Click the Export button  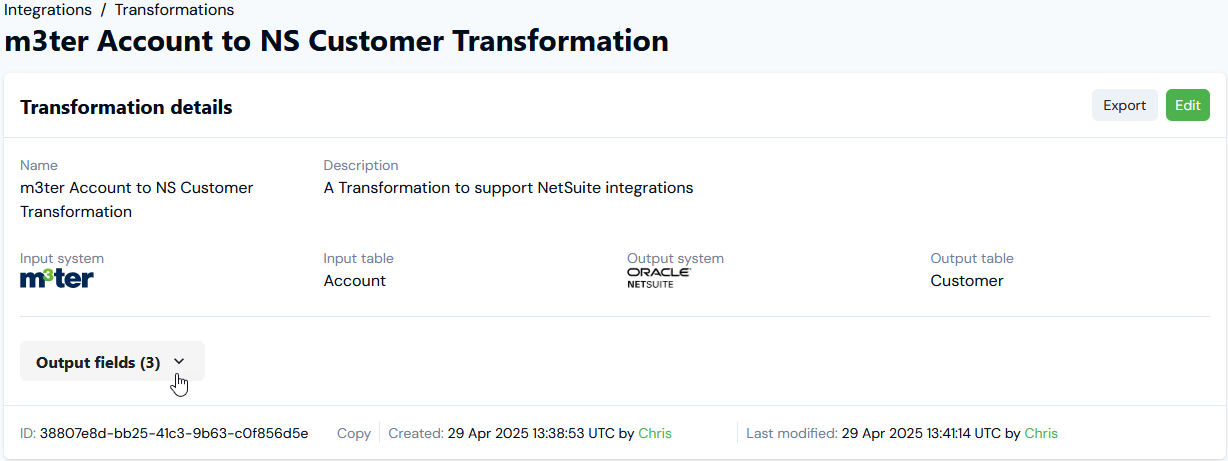(1124, 105)
